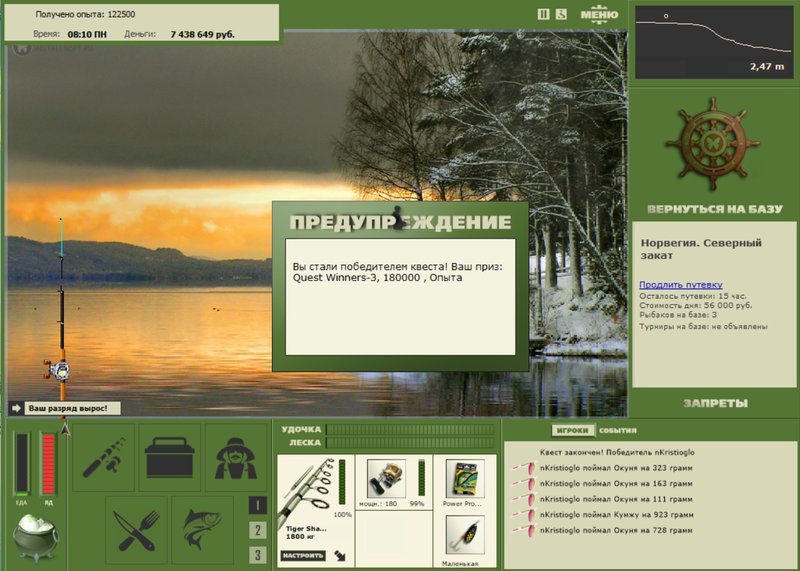Viewport: 800px width, 571px height.
Task: Switch to the СОБЫТИЯ tab
Action: (x=617, y=430)
